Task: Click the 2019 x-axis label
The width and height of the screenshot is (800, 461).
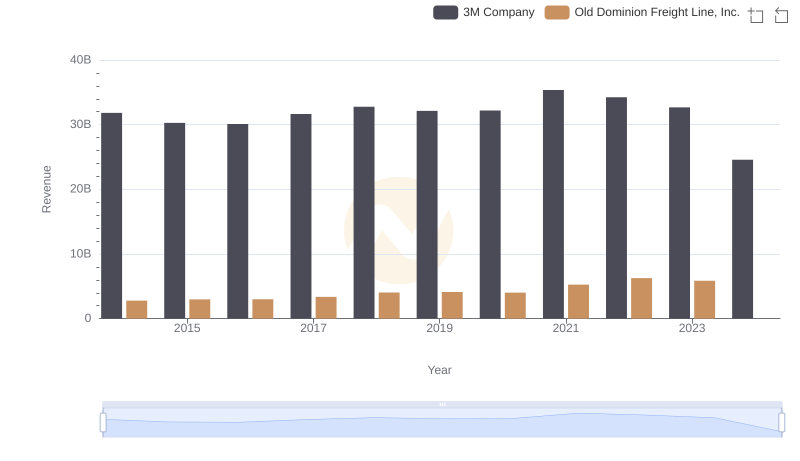Action: [439, 328]
